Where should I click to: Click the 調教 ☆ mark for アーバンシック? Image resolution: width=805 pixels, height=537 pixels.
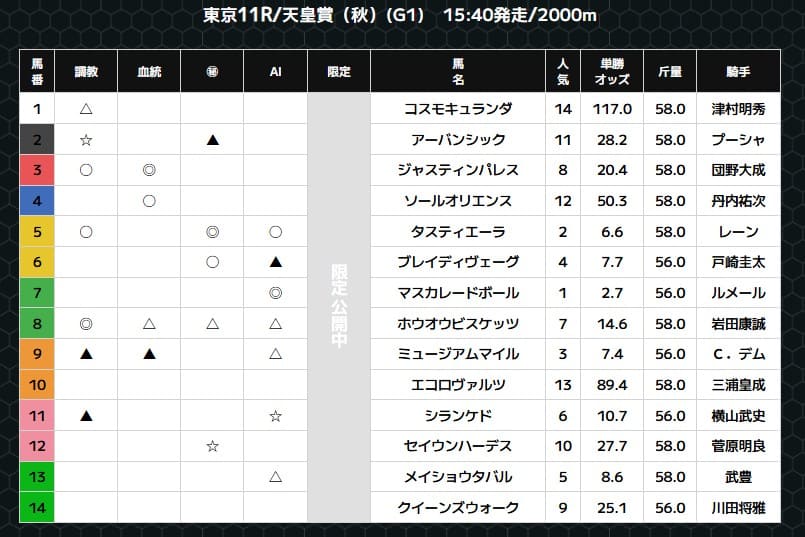point(86,139)
